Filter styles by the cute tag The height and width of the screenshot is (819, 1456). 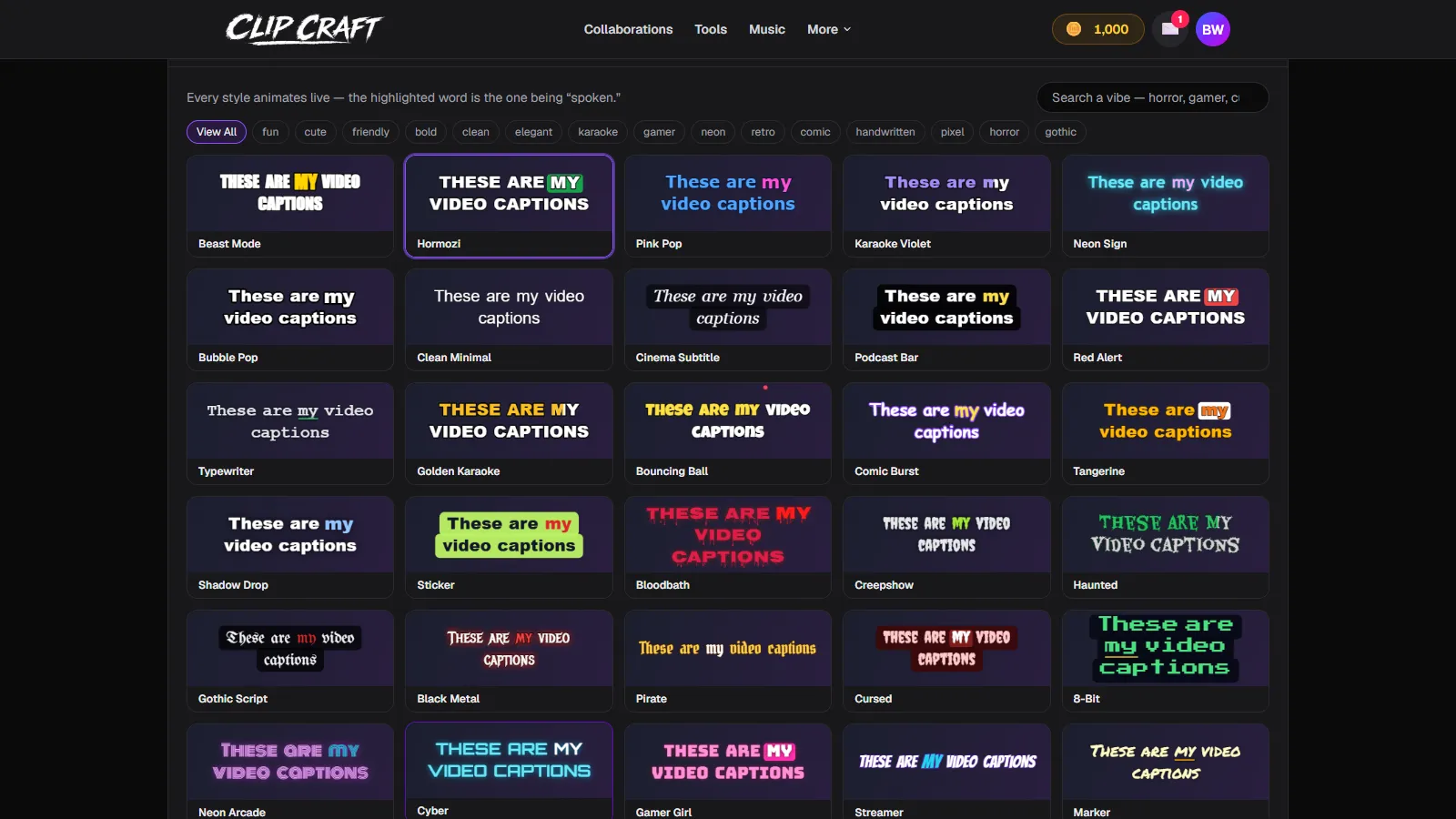pos(315,132)
